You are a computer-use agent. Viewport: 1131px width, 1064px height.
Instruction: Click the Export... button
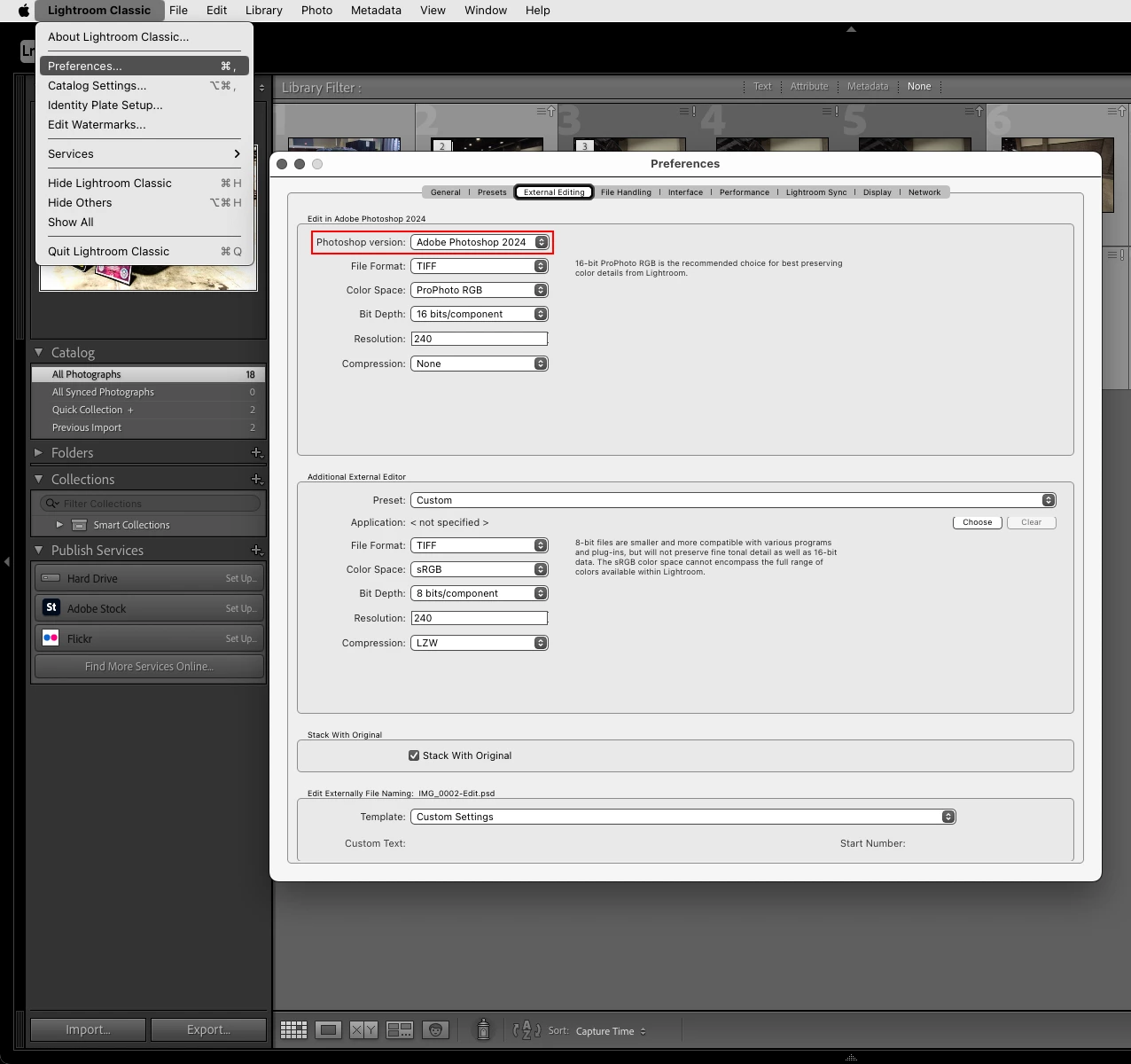click(208, 1029)
